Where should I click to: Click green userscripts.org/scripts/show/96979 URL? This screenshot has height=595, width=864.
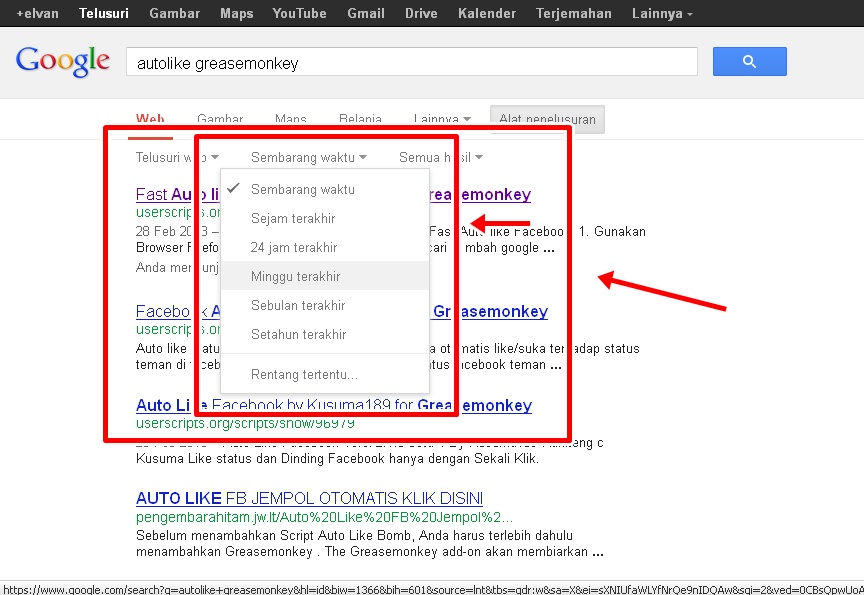[x=245, y=423]
